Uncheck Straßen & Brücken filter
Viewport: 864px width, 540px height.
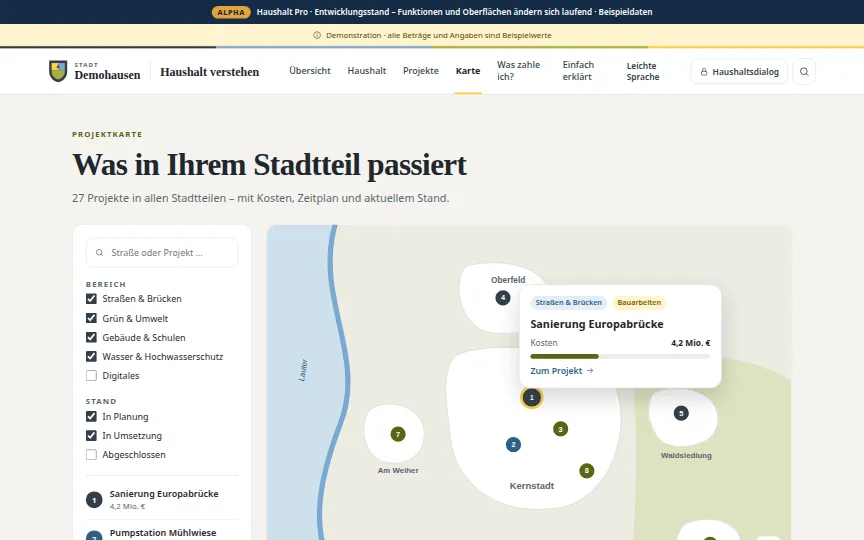(91, 299)
